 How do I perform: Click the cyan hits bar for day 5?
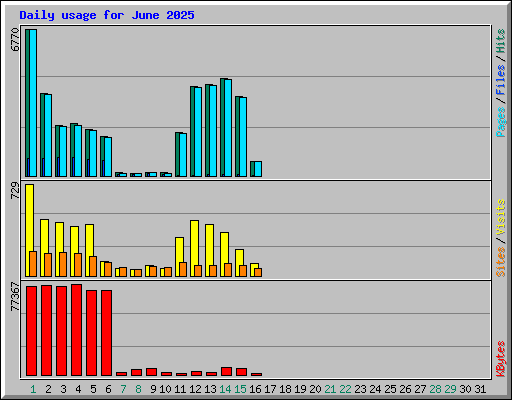pos(93,153)
